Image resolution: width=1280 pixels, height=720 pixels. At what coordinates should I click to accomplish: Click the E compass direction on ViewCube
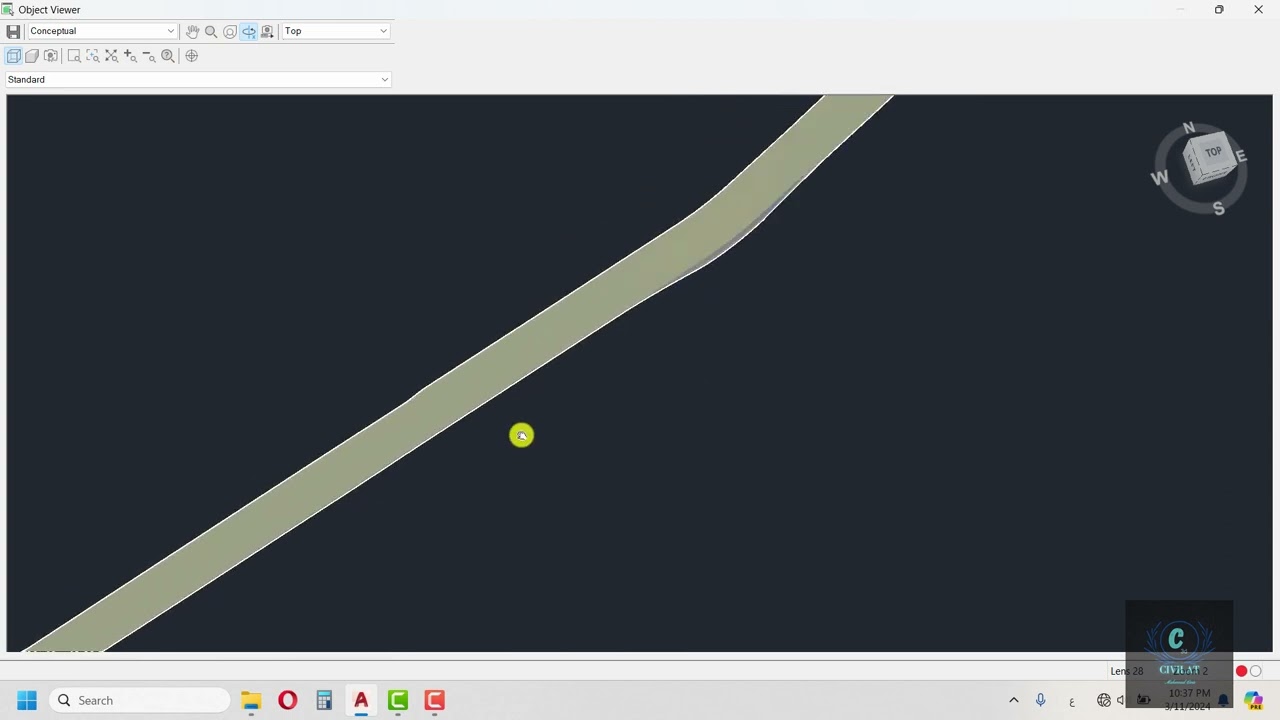[1241, 156]
